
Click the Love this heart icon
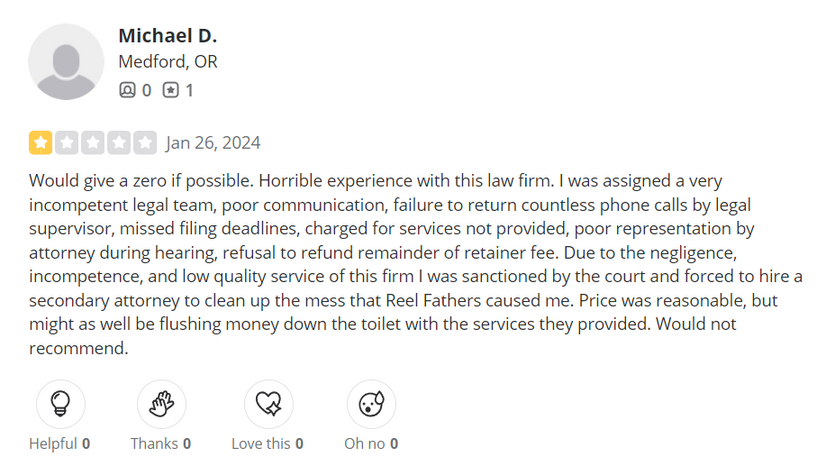(269, 404)
